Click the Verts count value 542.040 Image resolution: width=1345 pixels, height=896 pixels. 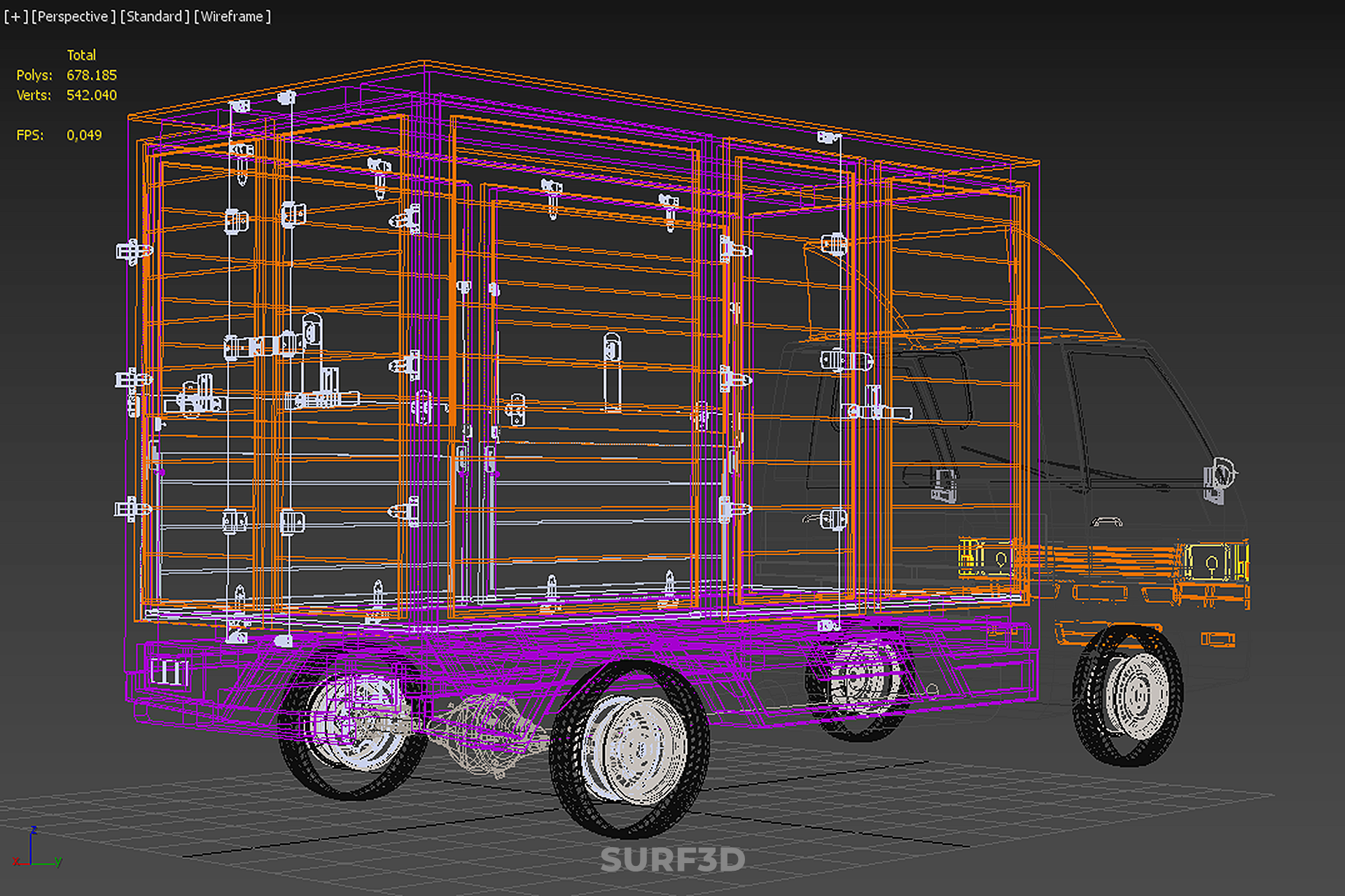92,95
